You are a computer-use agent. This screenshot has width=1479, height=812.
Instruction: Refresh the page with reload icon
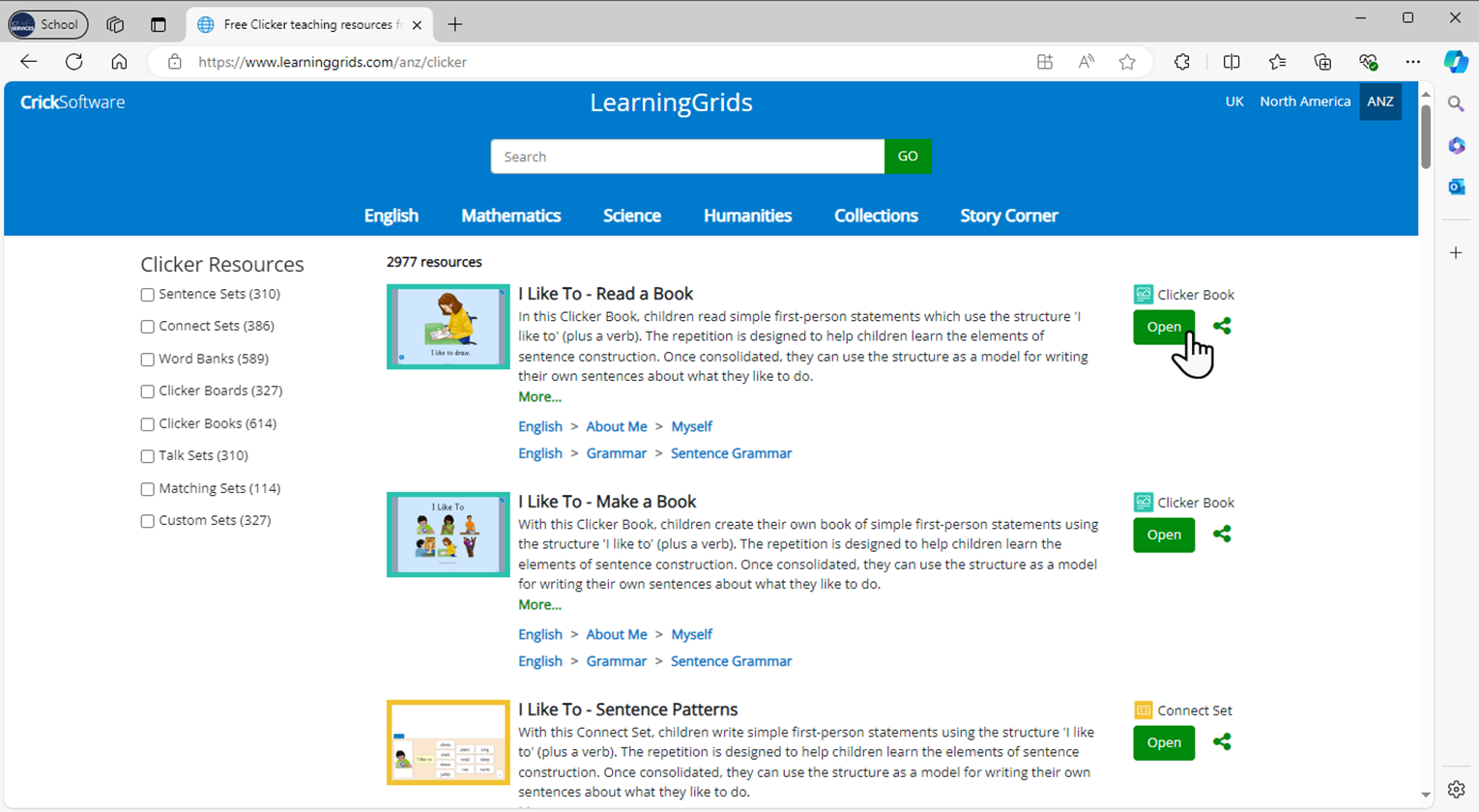click(74, 62)
